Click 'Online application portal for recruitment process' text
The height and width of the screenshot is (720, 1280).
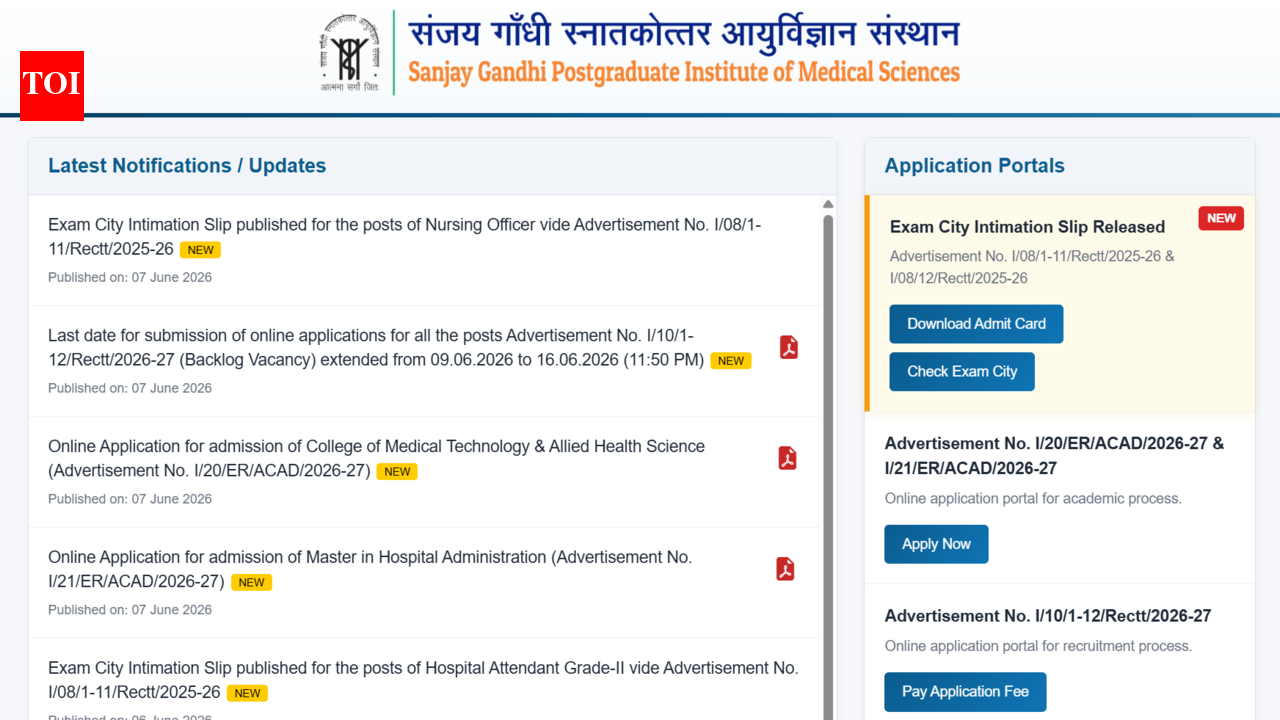pos(1038,646)
